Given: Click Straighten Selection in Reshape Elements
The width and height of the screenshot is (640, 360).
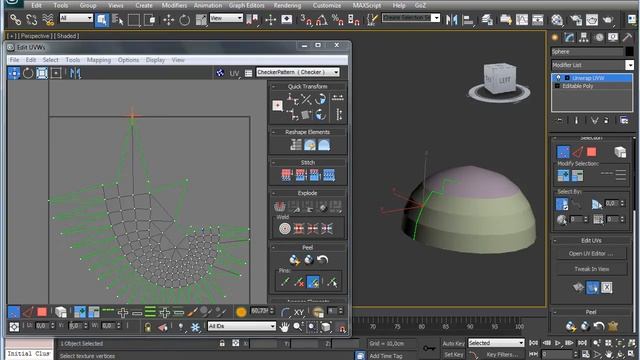Looking at the screenshot, I should click(296, 145).
